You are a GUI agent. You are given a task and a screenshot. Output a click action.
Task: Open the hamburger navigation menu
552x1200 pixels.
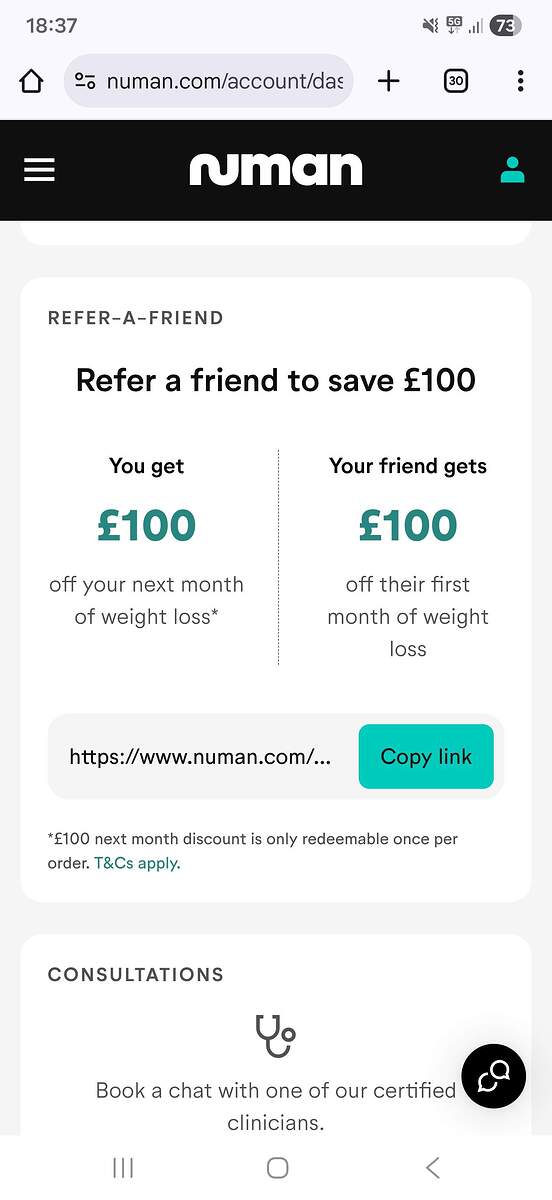coord(39,170)
